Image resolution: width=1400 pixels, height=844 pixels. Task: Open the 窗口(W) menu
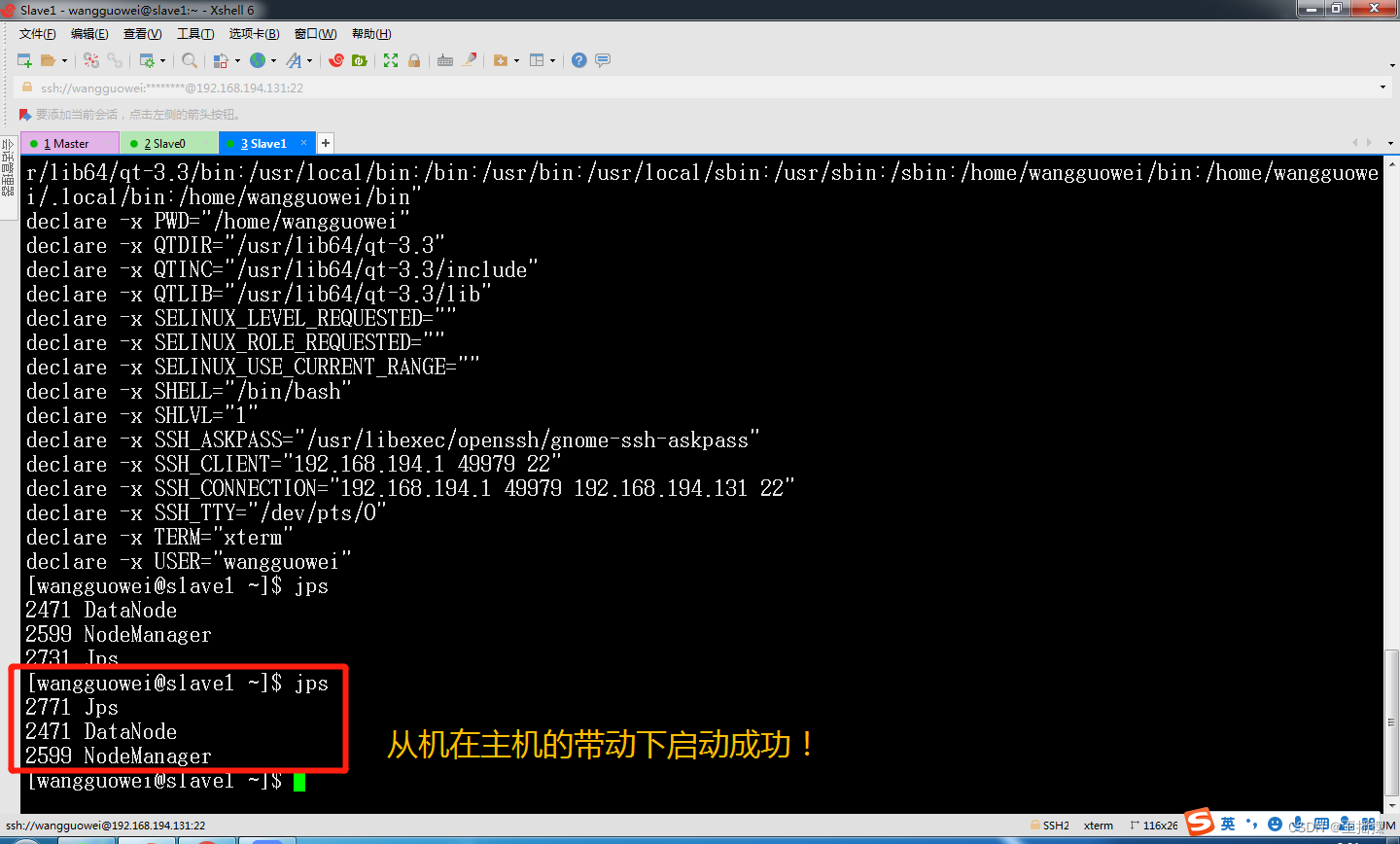coord(315,34)
